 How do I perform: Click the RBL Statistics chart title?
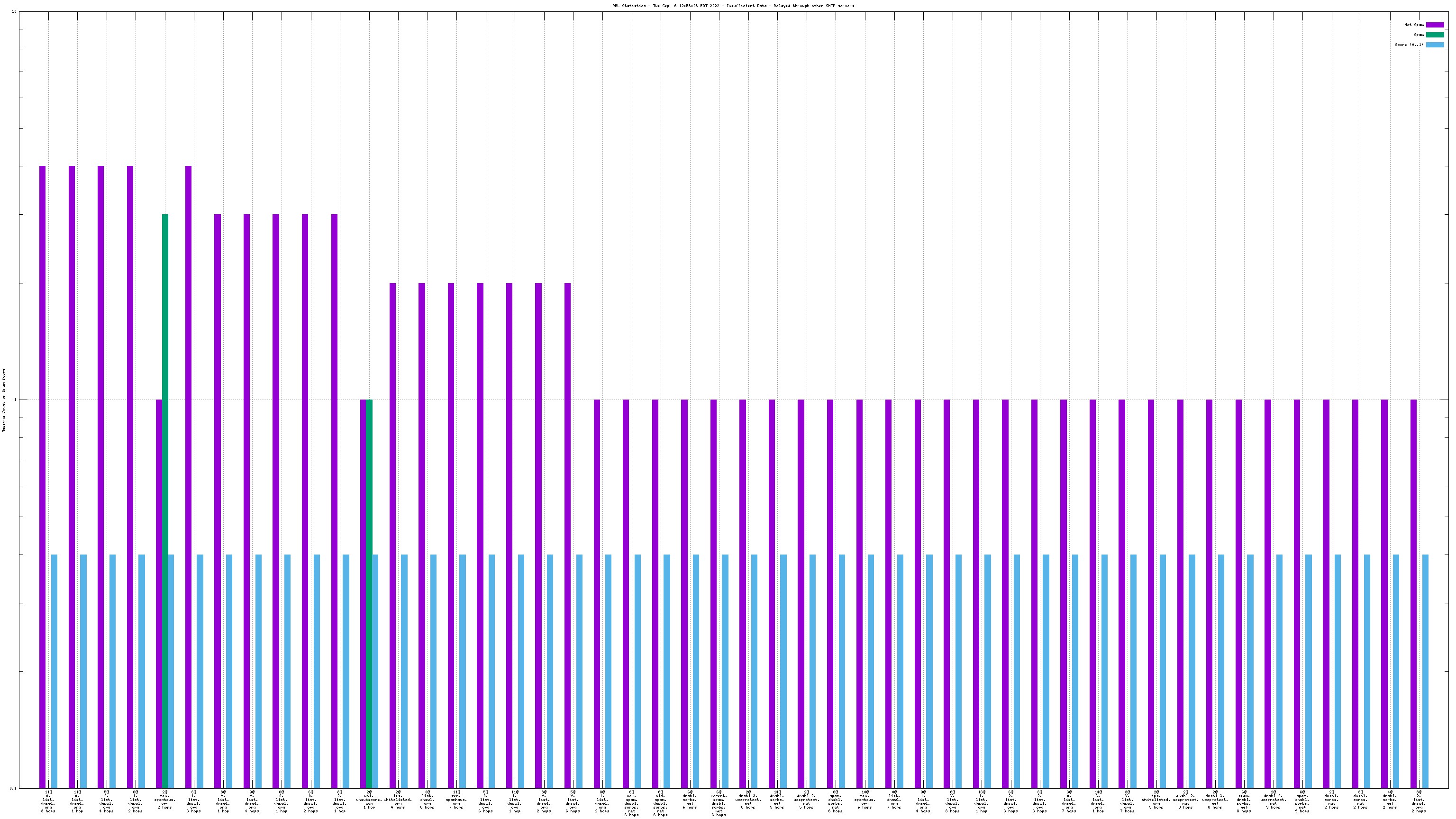click(x=733, y=6)
